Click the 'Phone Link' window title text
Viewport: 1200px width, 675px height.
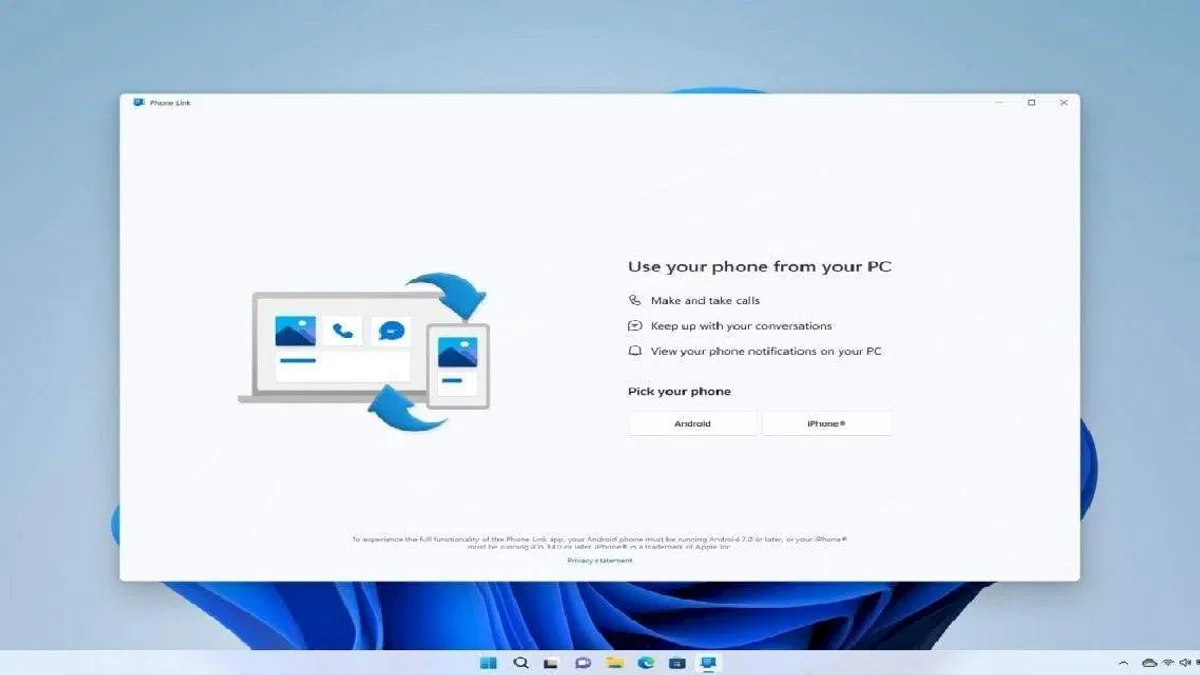click(x=170, y=103)
